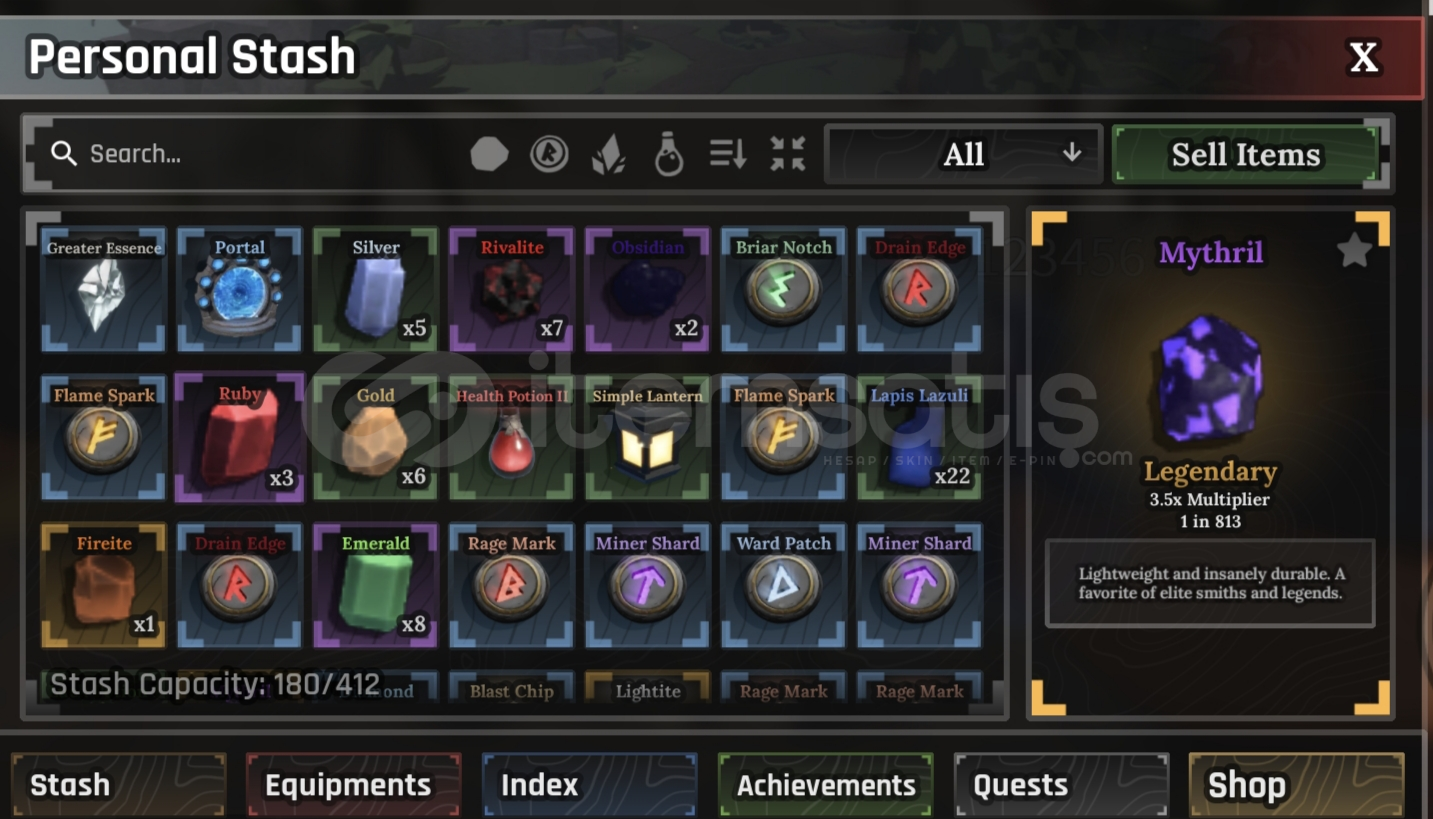
Task: Favorite Mythril with the star icon
Action: (x=1354, y=250)
